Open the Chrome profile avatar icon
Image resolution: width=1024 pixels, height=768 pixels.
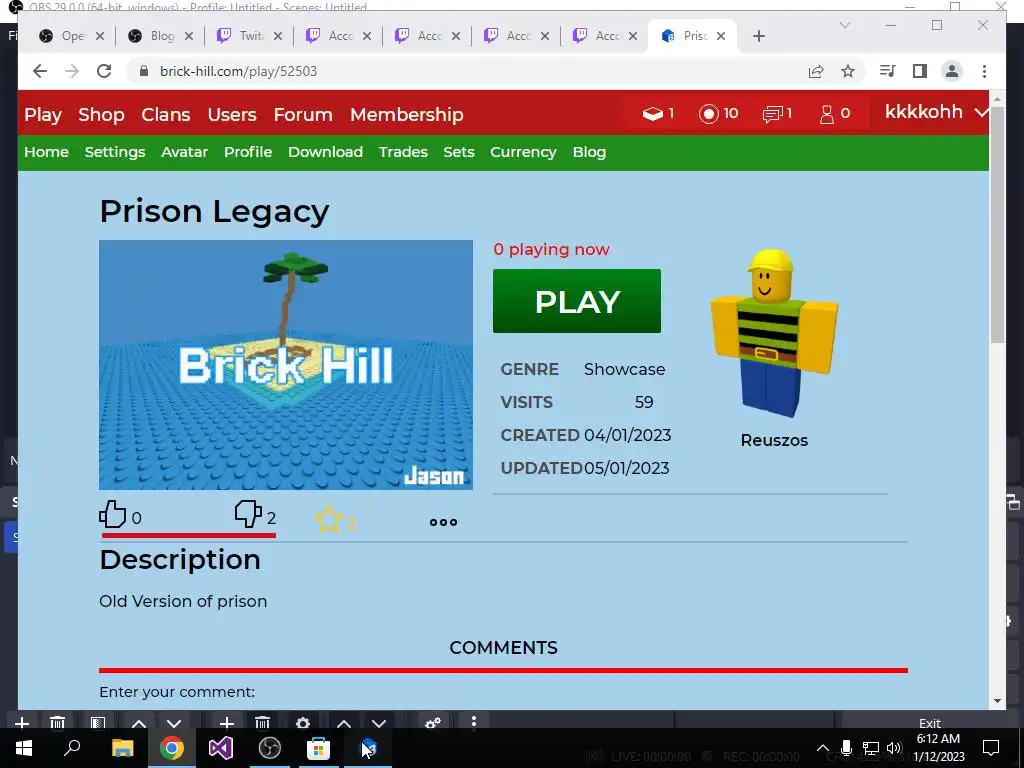tap(952, 71)
